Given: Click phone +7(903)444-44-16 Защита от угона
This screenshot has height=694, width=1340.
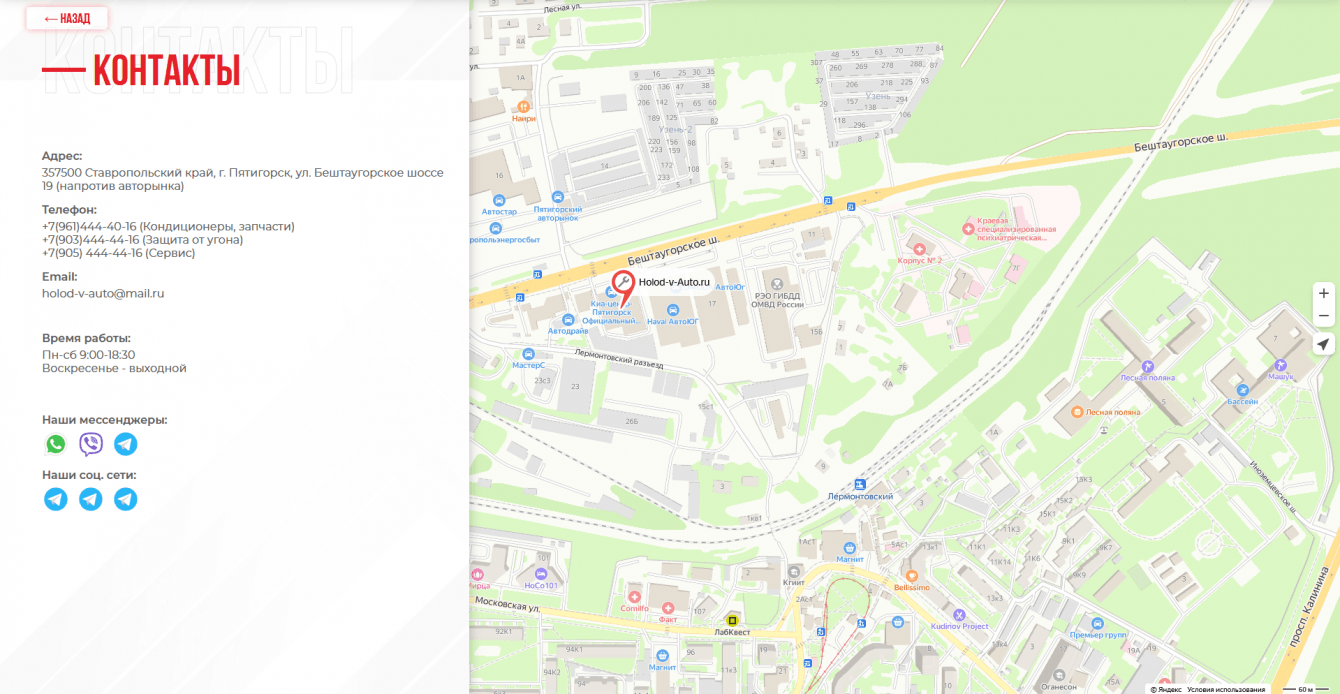Looking at the screenshot, I should pos(143,239).
